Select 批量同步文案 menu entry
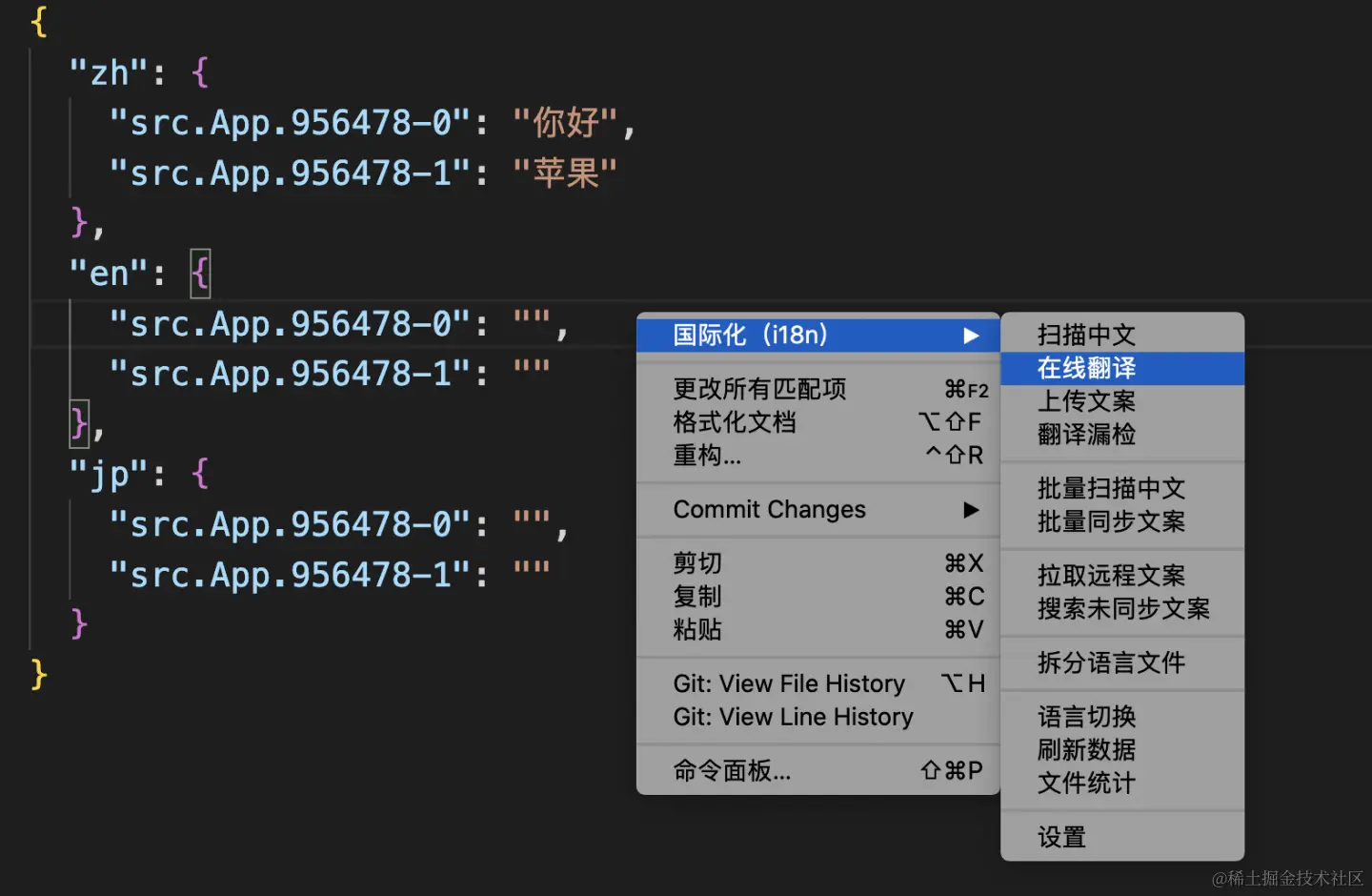Screen dimensions: 1372x896 (x=1122, y=522)
